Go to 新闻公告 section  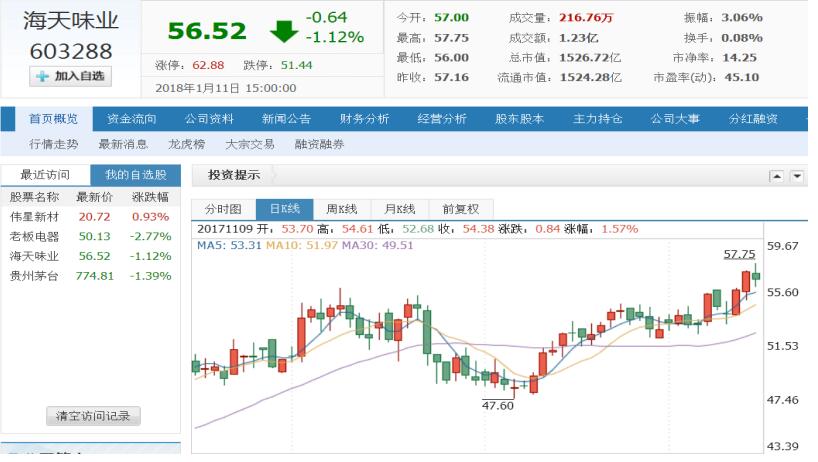click(x=286, y=119)
